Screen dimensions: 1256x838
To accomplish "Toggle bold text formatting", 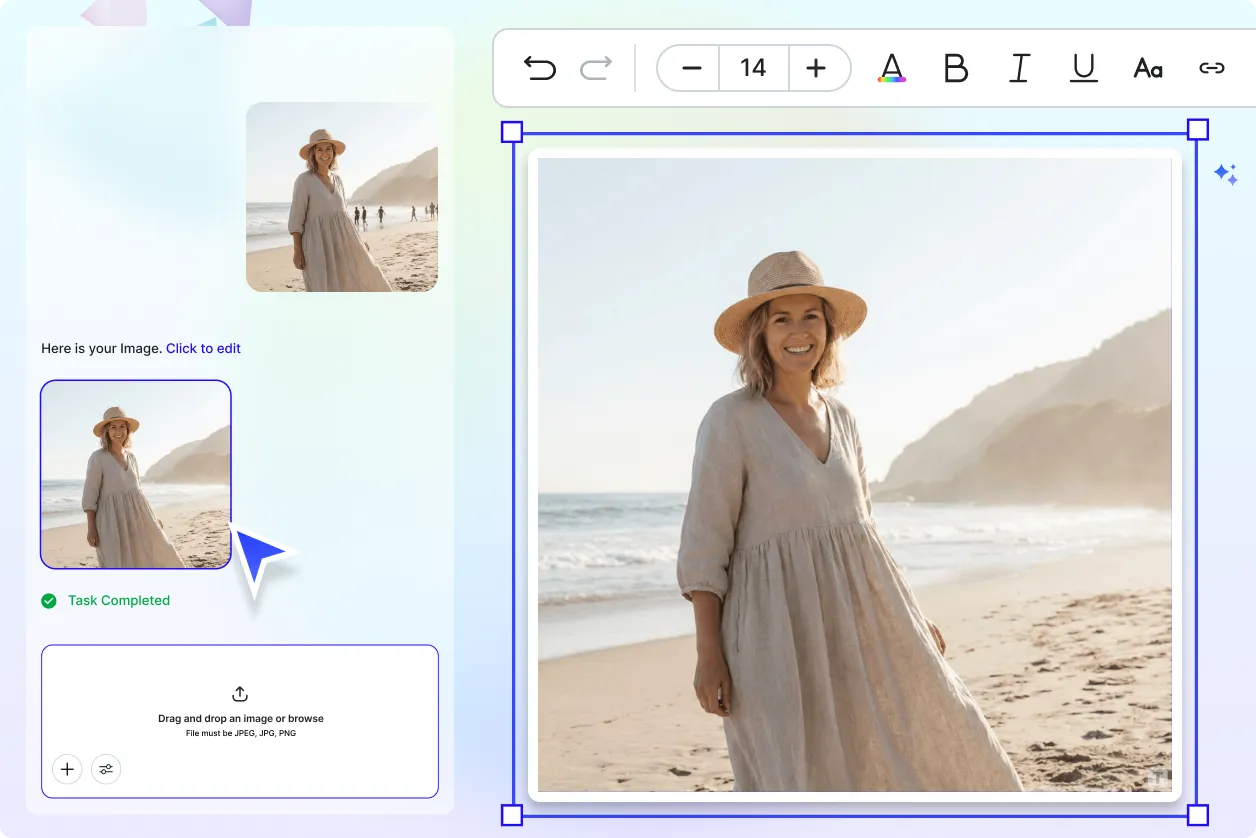I will 955,68.
